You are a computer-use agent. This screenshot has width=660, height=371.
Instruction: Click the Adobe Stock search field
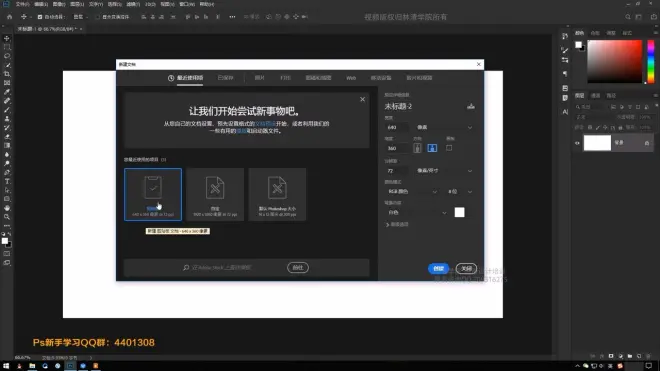234,267
